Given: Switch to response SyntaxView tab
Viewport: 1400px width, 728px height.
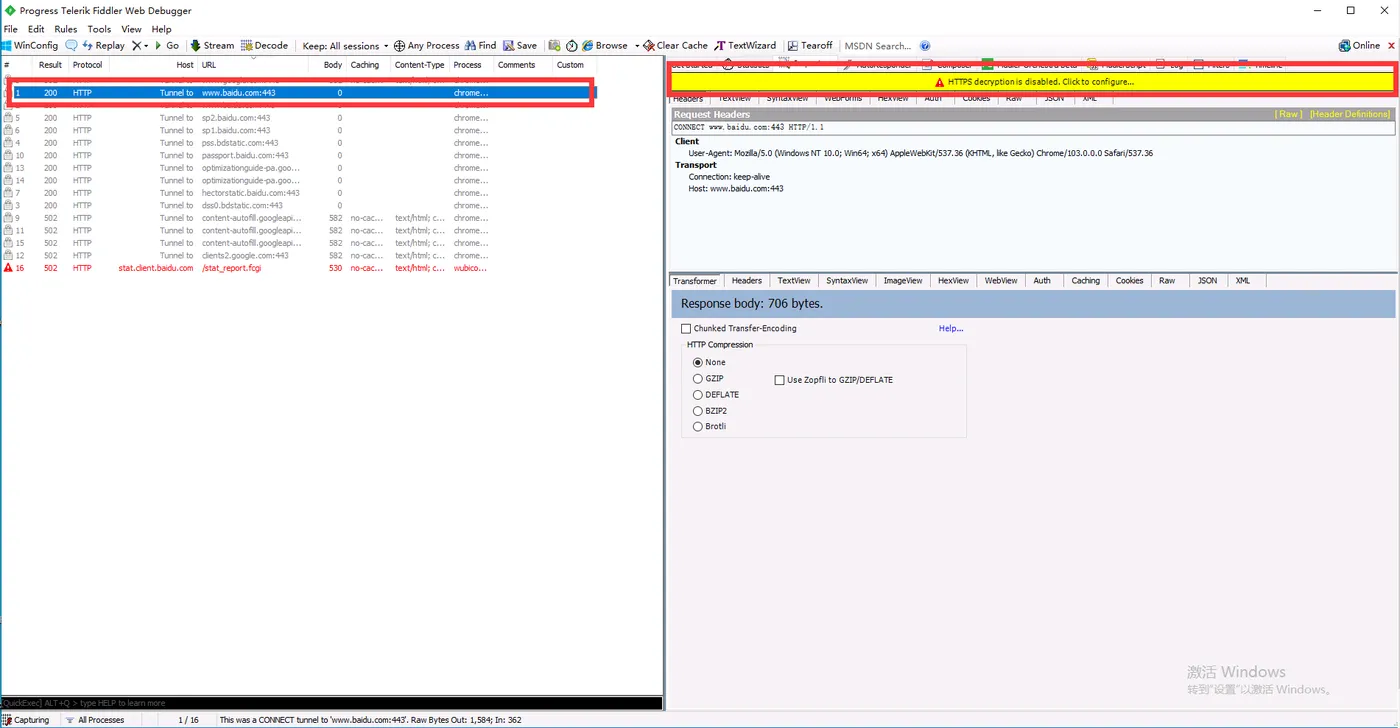Looking at the screenshot, I should click(847, 281).
